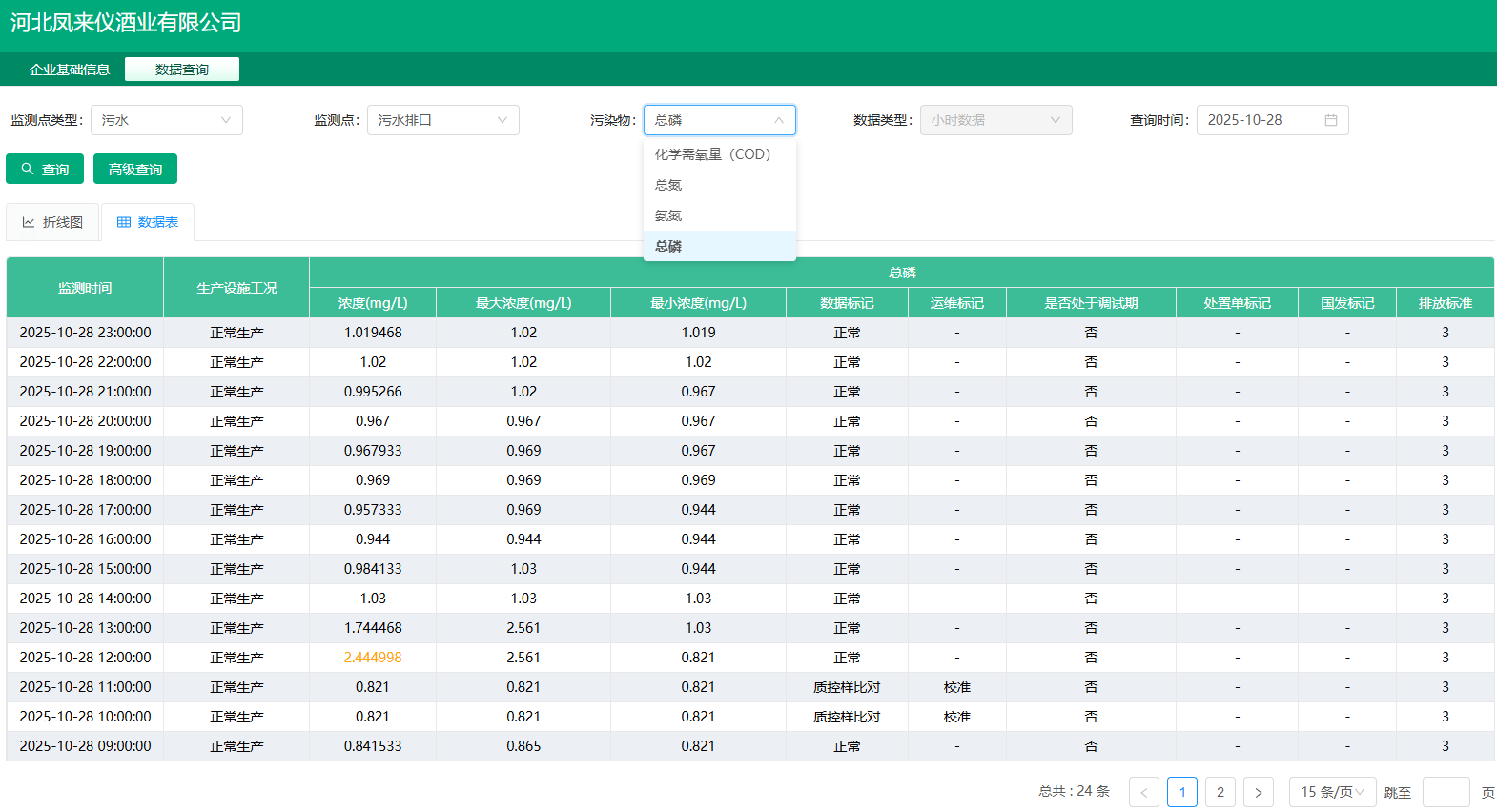
Task: Click the orange 2.444998 concentration value
Action: [x=373, y=658]
